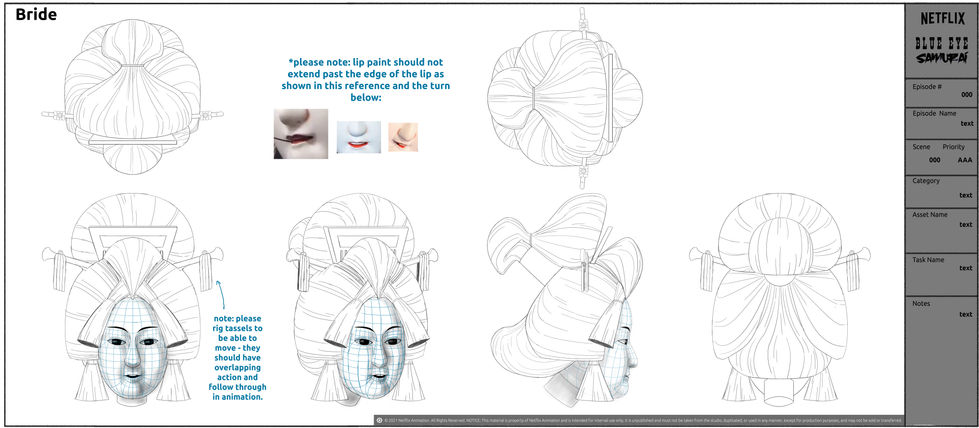Click the 'Episode Name' label
The image size is (979, 428).
[934, 114]
